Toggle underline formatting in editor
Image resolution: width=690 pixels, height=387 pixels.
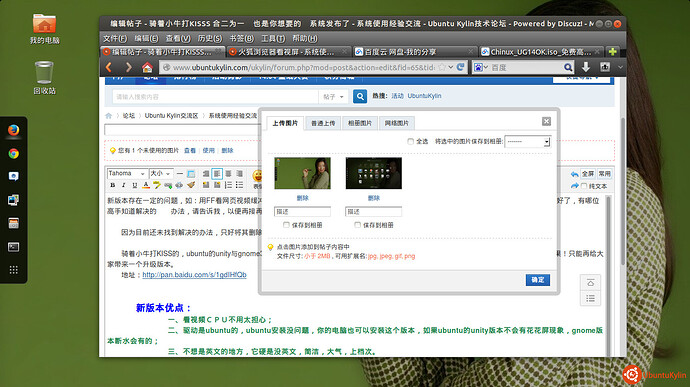135,185
